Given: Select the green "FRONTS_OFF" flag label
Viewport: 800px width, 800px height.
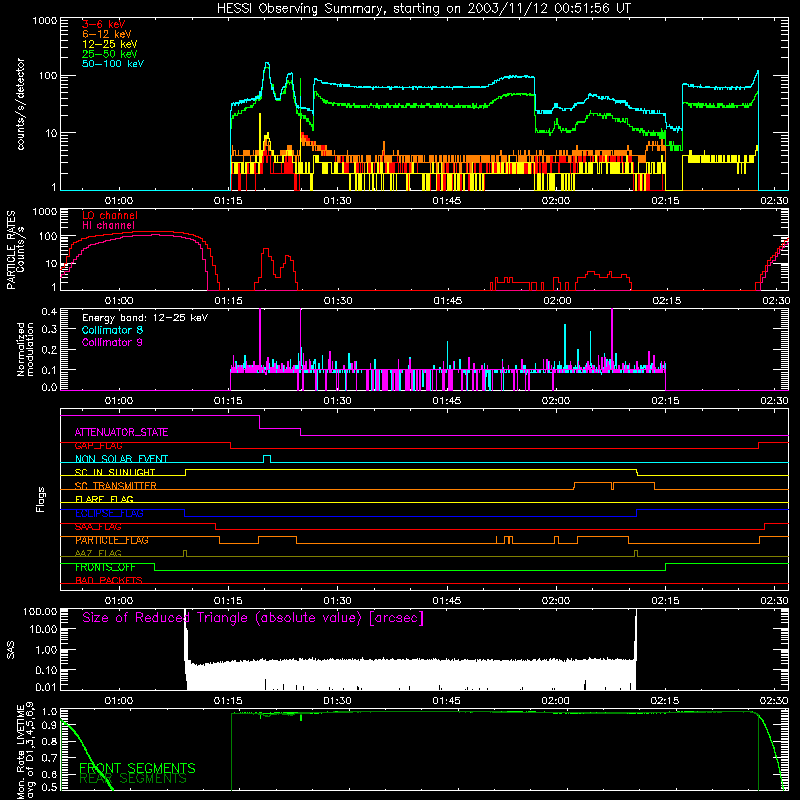Looking at the screenshot, I should coord(105,567).
